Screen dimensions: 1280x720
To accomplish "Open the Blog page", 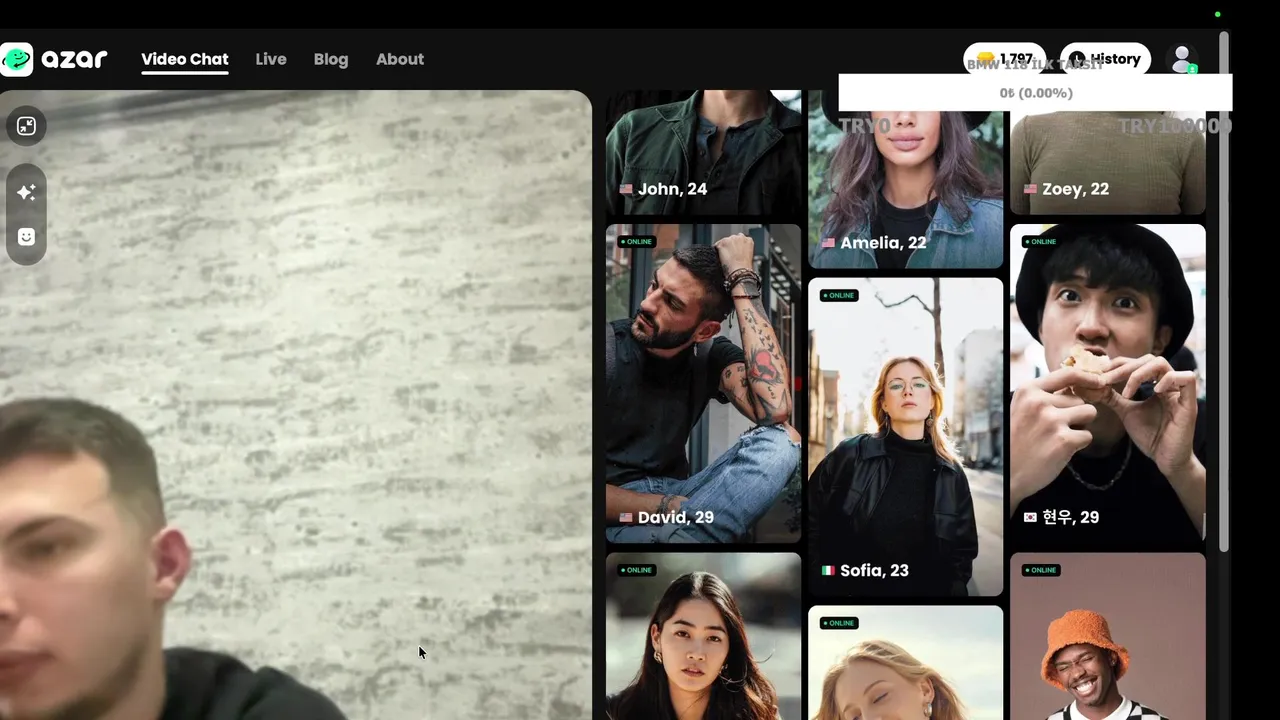I will tap(331, 59).
